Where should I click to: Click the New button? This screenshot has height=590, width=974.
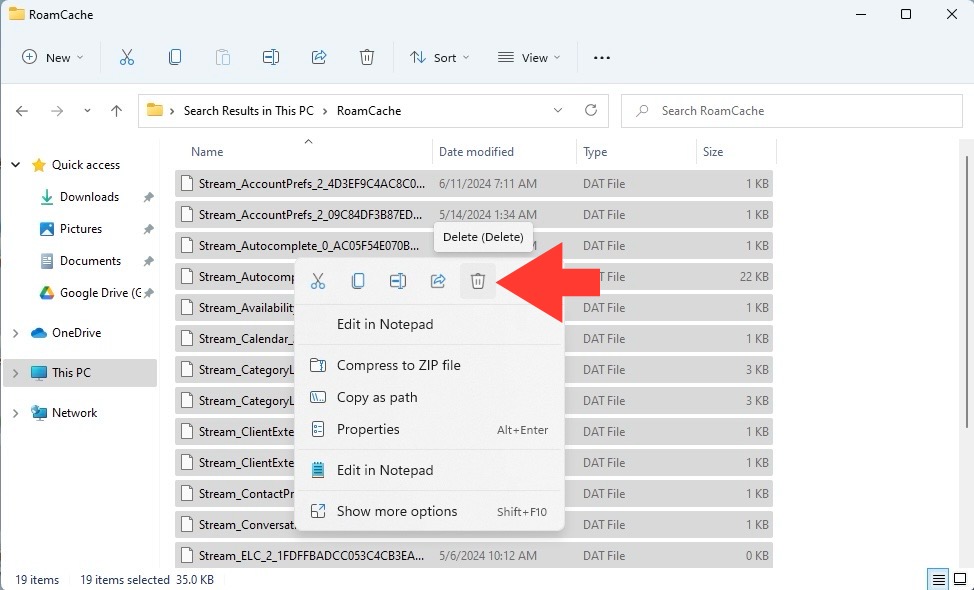click(52, 58)
